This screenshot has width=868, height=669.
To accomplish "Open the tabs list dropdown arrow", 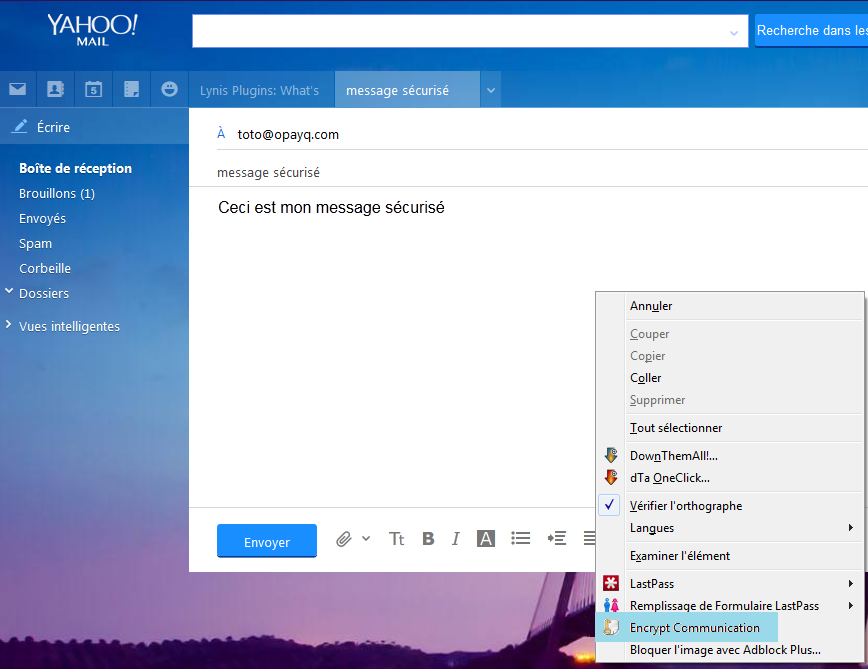I will coord(491,90).
